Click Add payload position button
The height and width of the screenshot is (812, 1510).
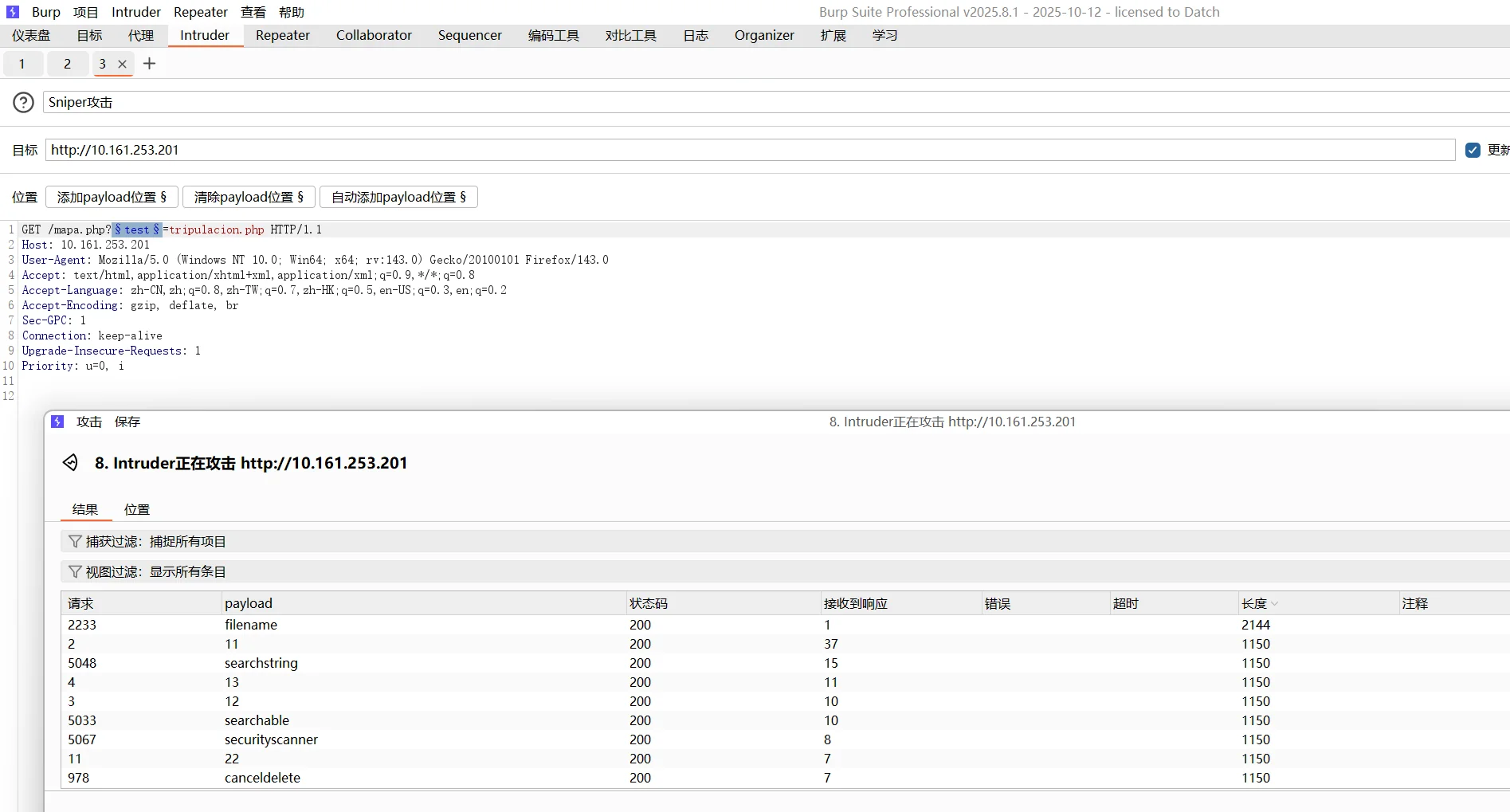(112, 197)
